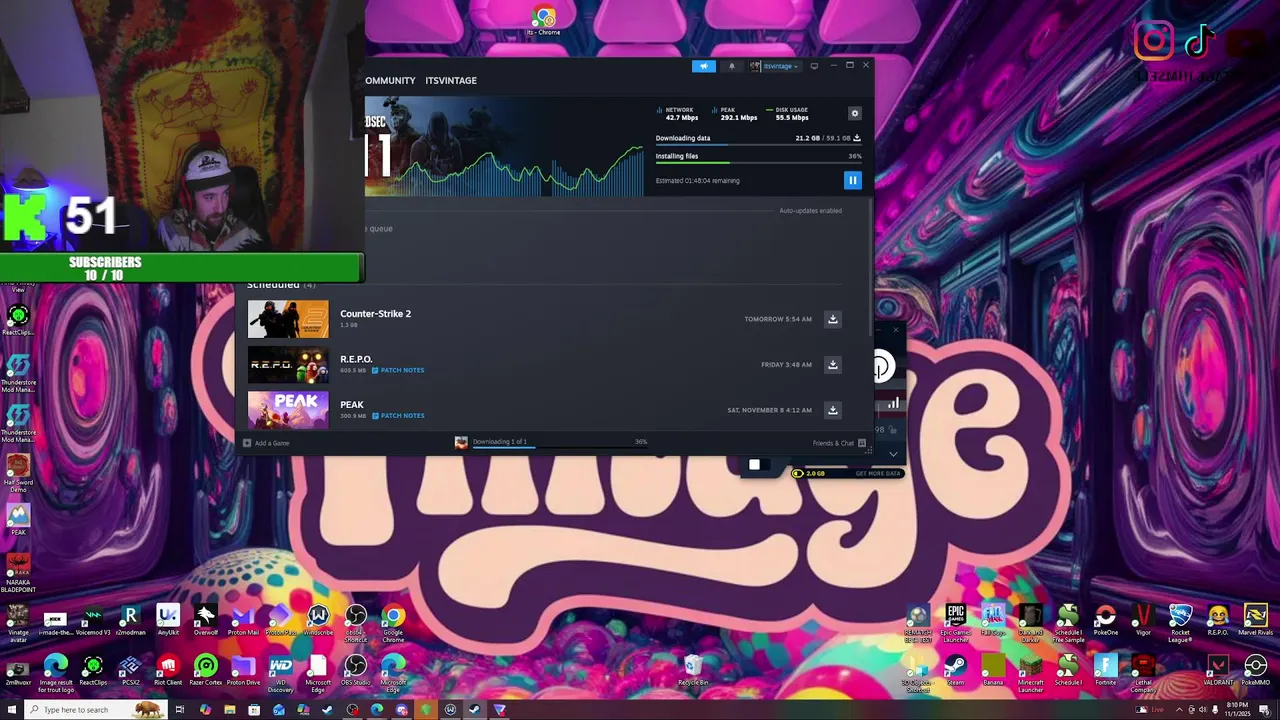Select Counter-Strike 2 thumbnail in Scheduled list
Image resolution: width=1280 pixels, height=720 pixels.
tap(288, 319)
